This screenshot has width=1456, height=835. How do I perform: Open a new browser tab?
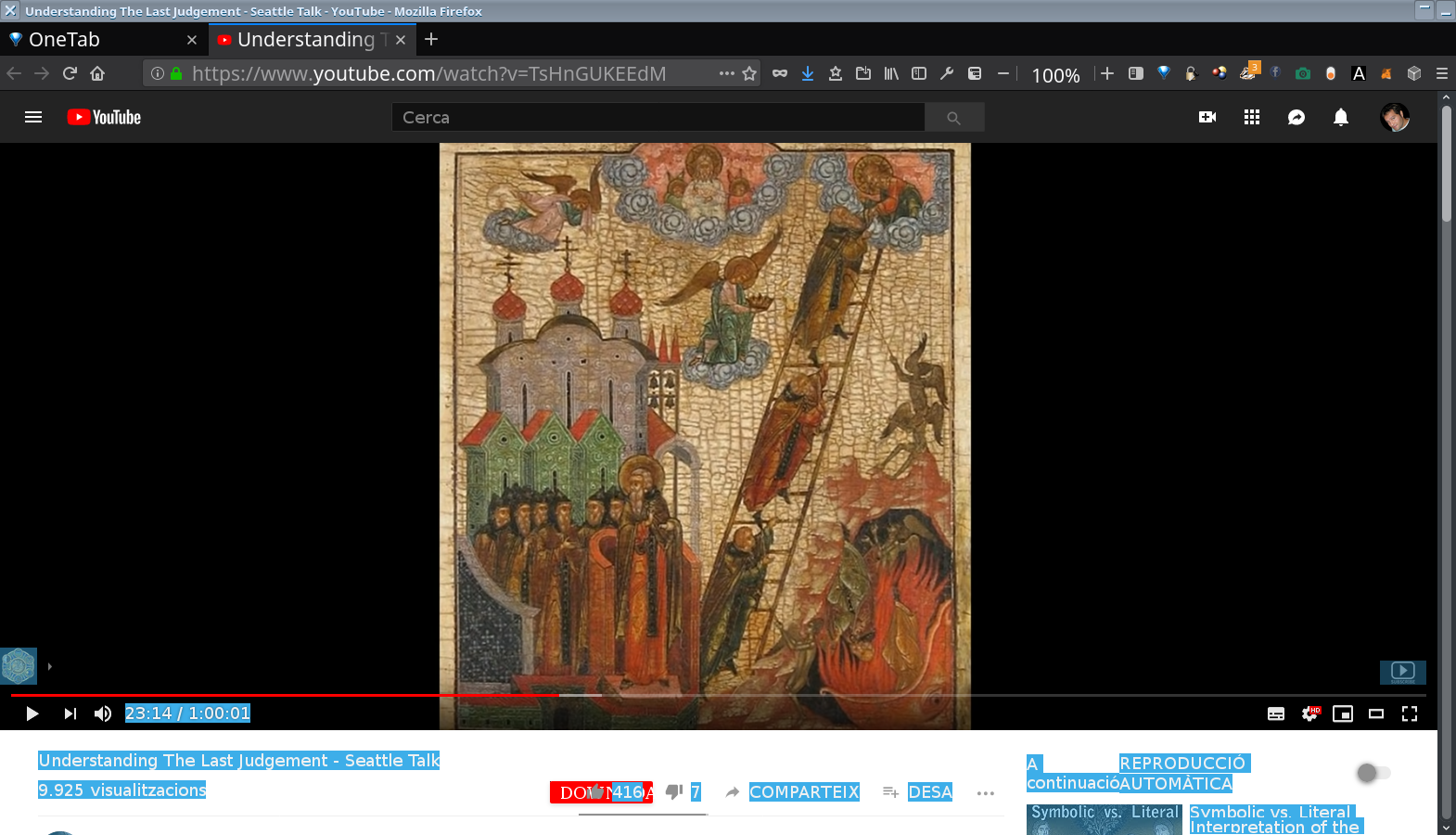click(x=431, y=39)
